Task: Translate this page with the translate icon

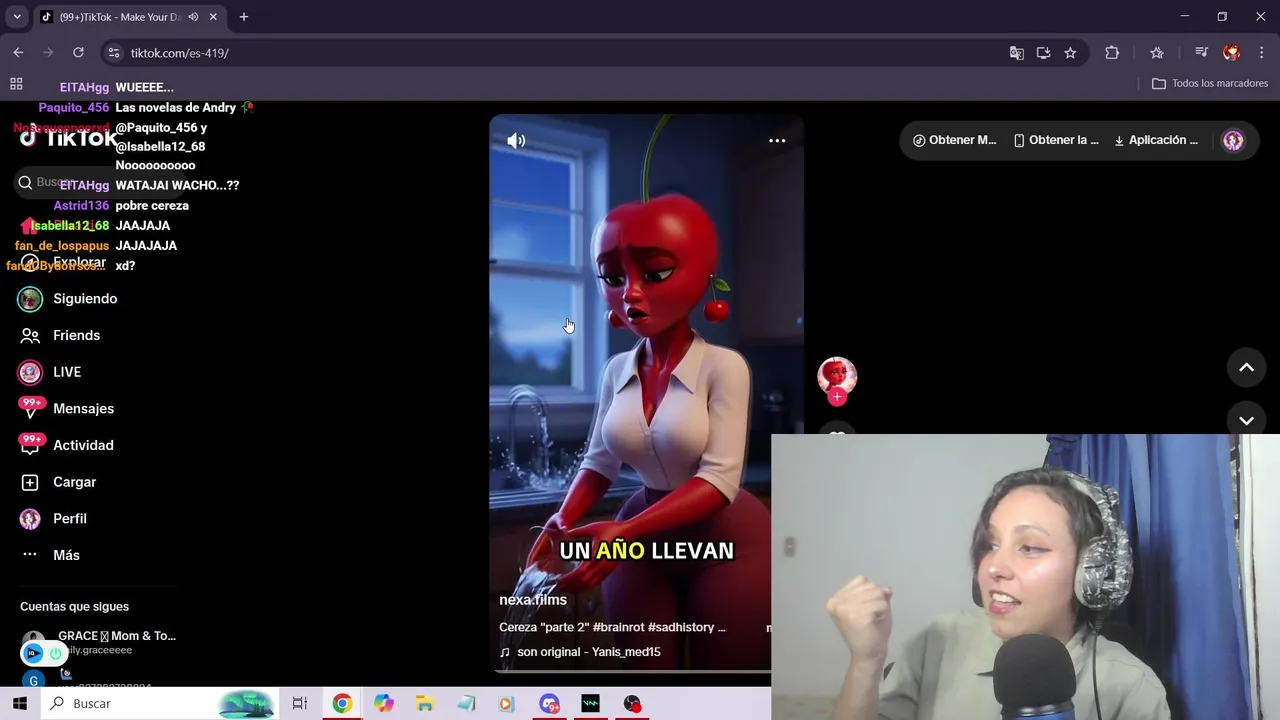Action: tap(1016, 53)
